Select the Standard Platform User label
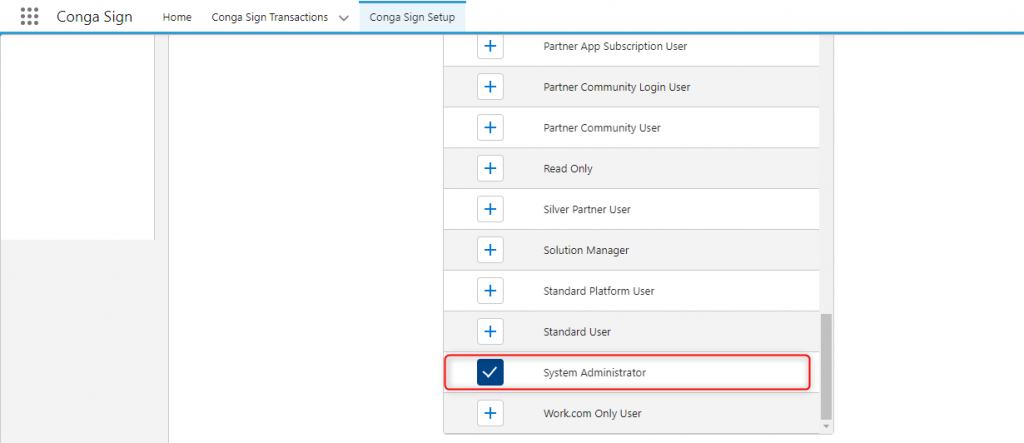Screen dimensions: 1024x443 pos(599,291)
